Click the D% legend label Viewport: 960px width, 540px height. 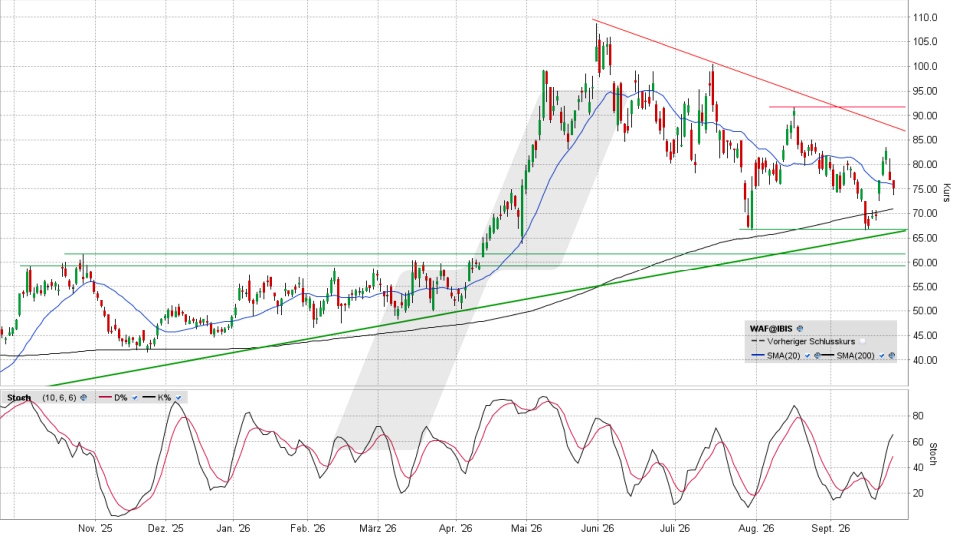(121, 398)
